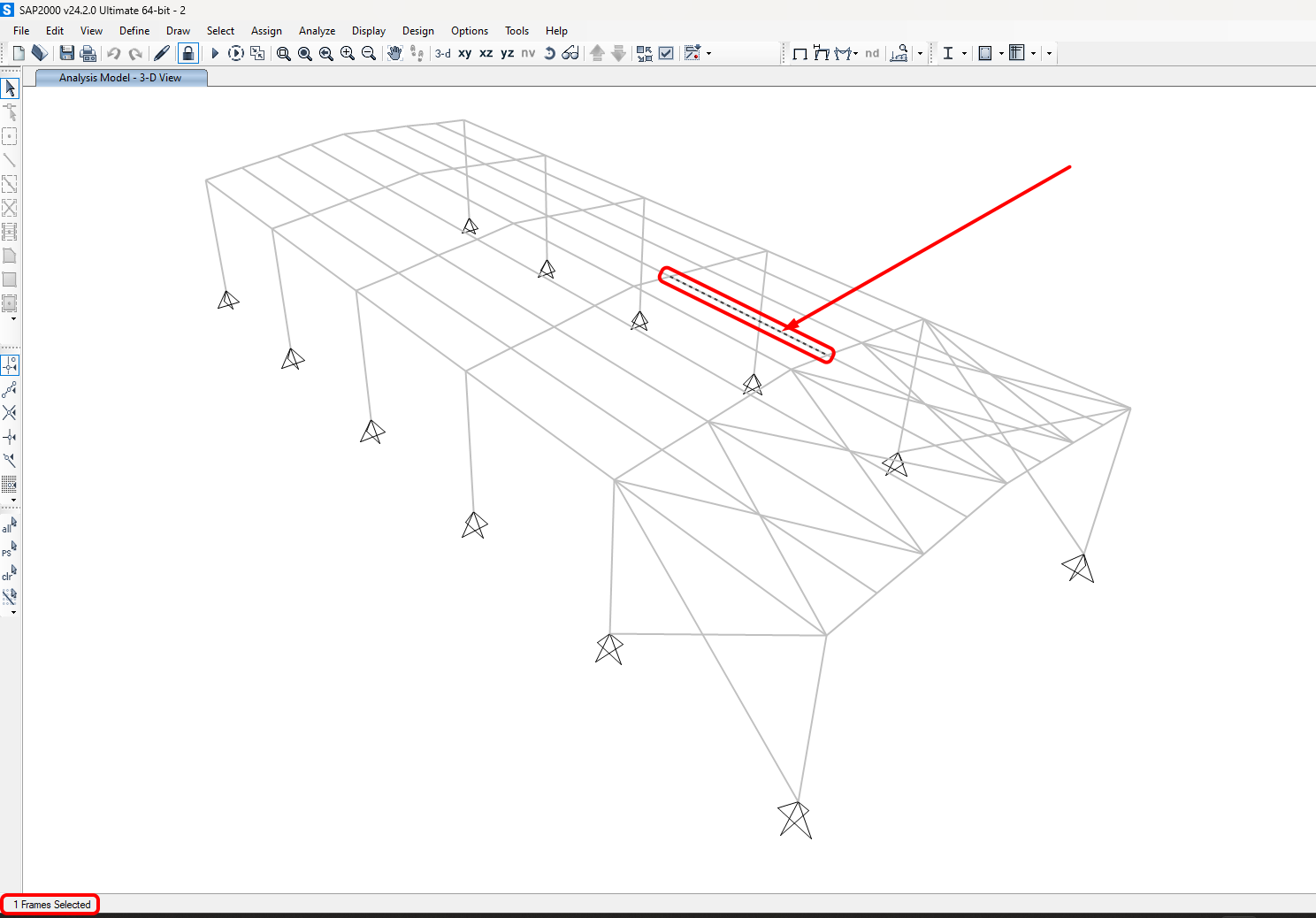Expand the frame section assignment dropdown arrow
The height and width of the screenshot is (918, 1316).
(x=964, y=53)
